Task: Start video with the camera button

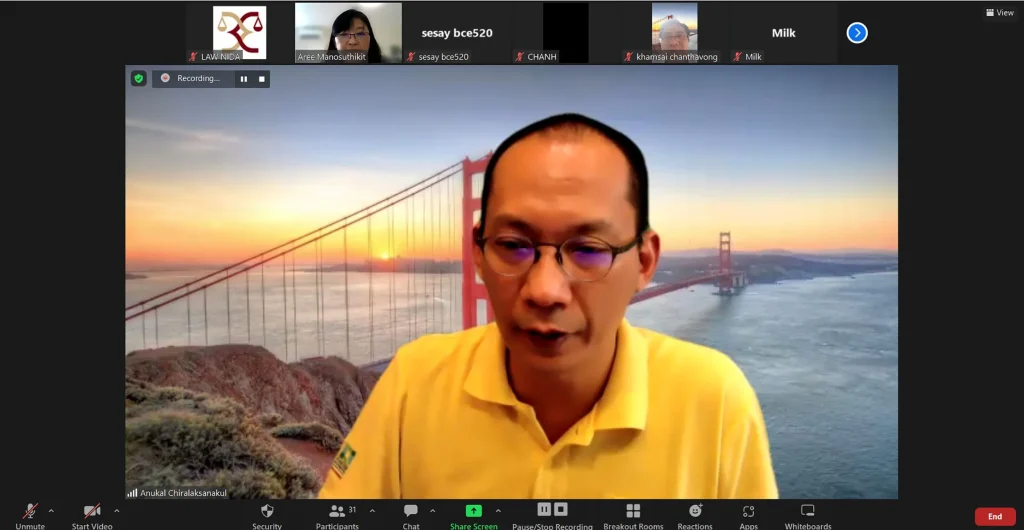Action: click(92, 514)
